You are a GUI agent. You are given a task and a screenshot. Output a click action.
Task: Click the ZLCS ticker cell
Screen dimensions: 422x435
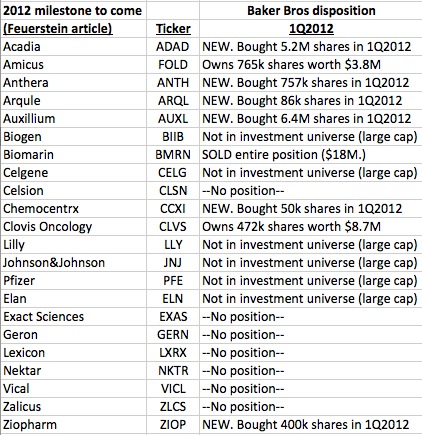coord(173,407)
